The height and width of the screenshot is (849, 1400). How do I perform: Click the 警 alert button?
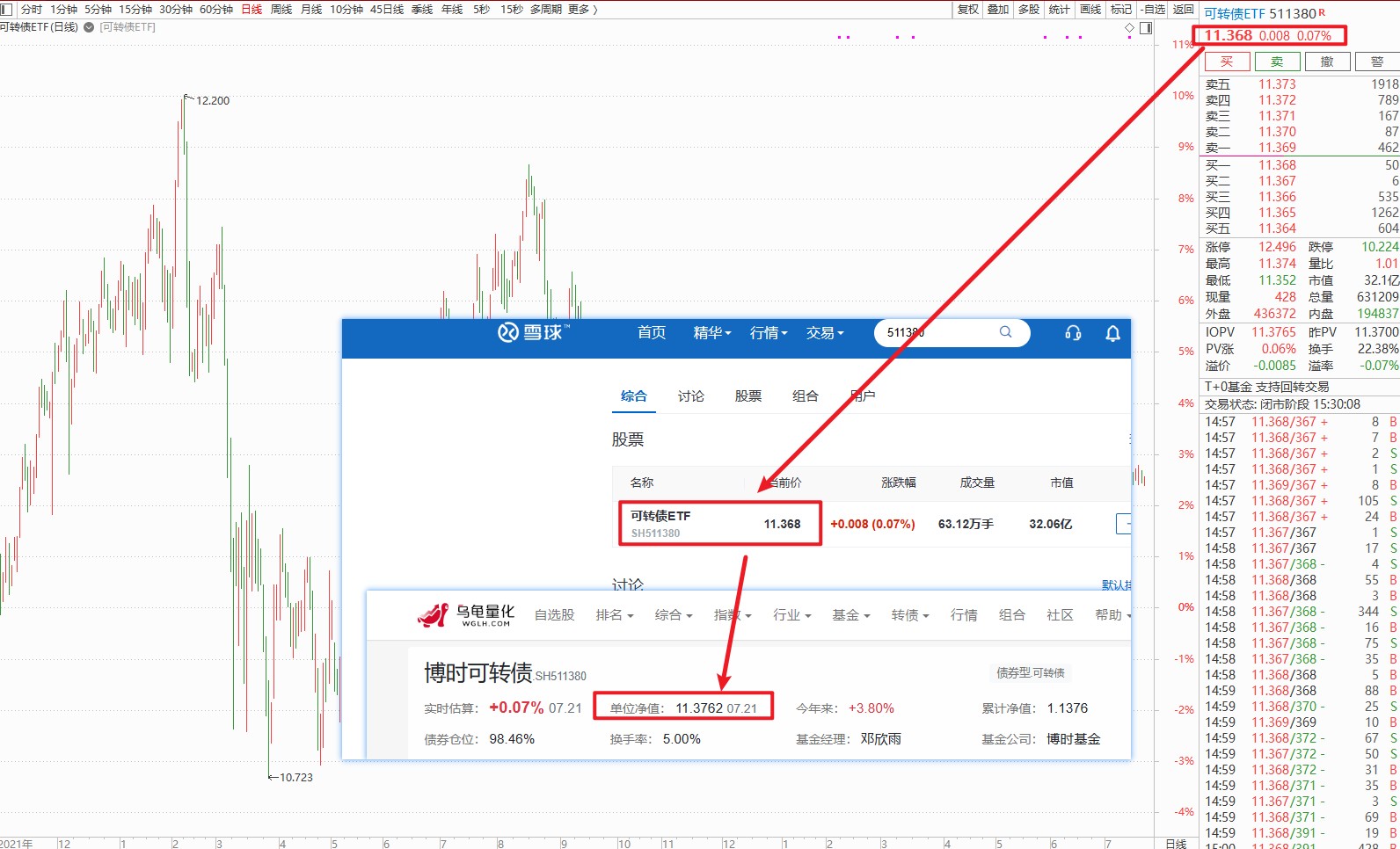(1377, 62)
